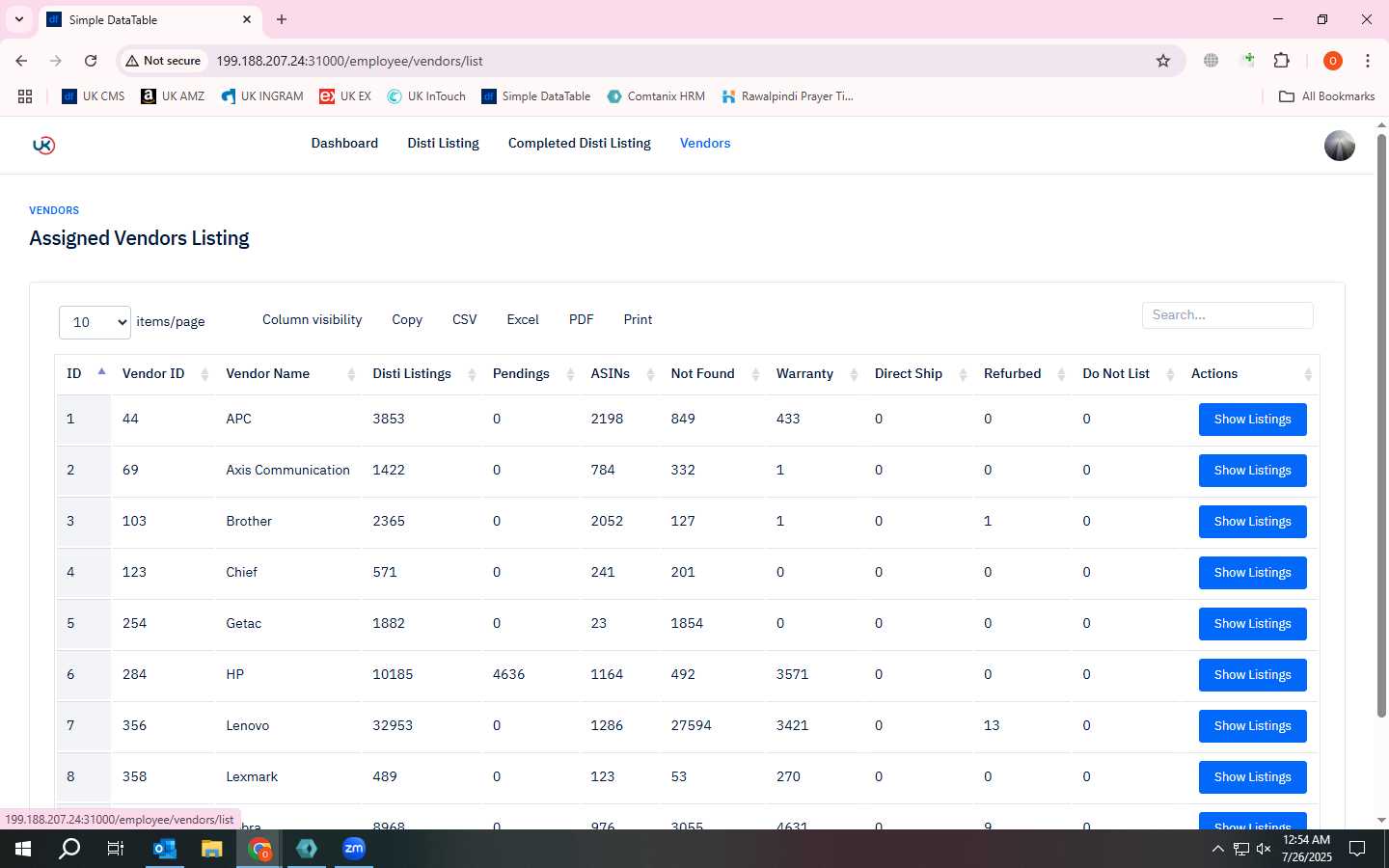
Task: Sort table by Not Found column
Action: pos(713,373)
